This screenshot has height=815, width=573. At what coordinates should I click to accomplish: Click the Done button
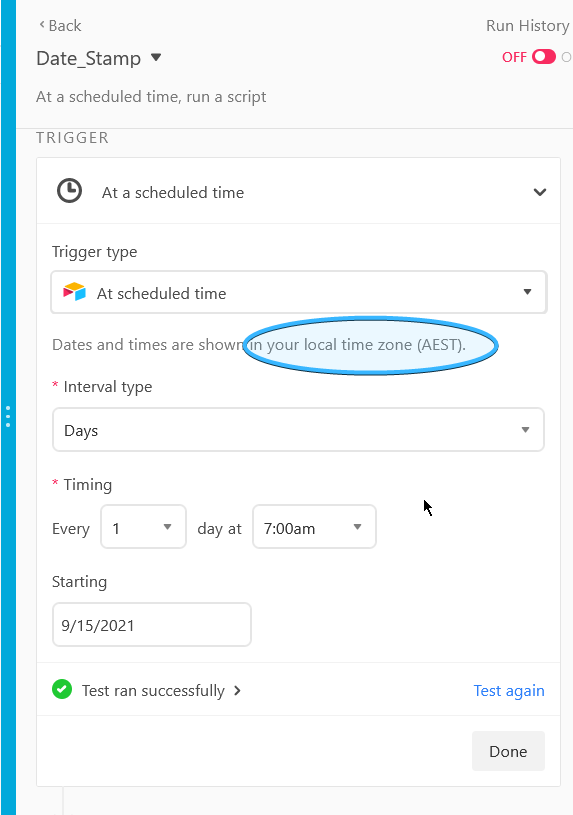click(x=508, y=751)
